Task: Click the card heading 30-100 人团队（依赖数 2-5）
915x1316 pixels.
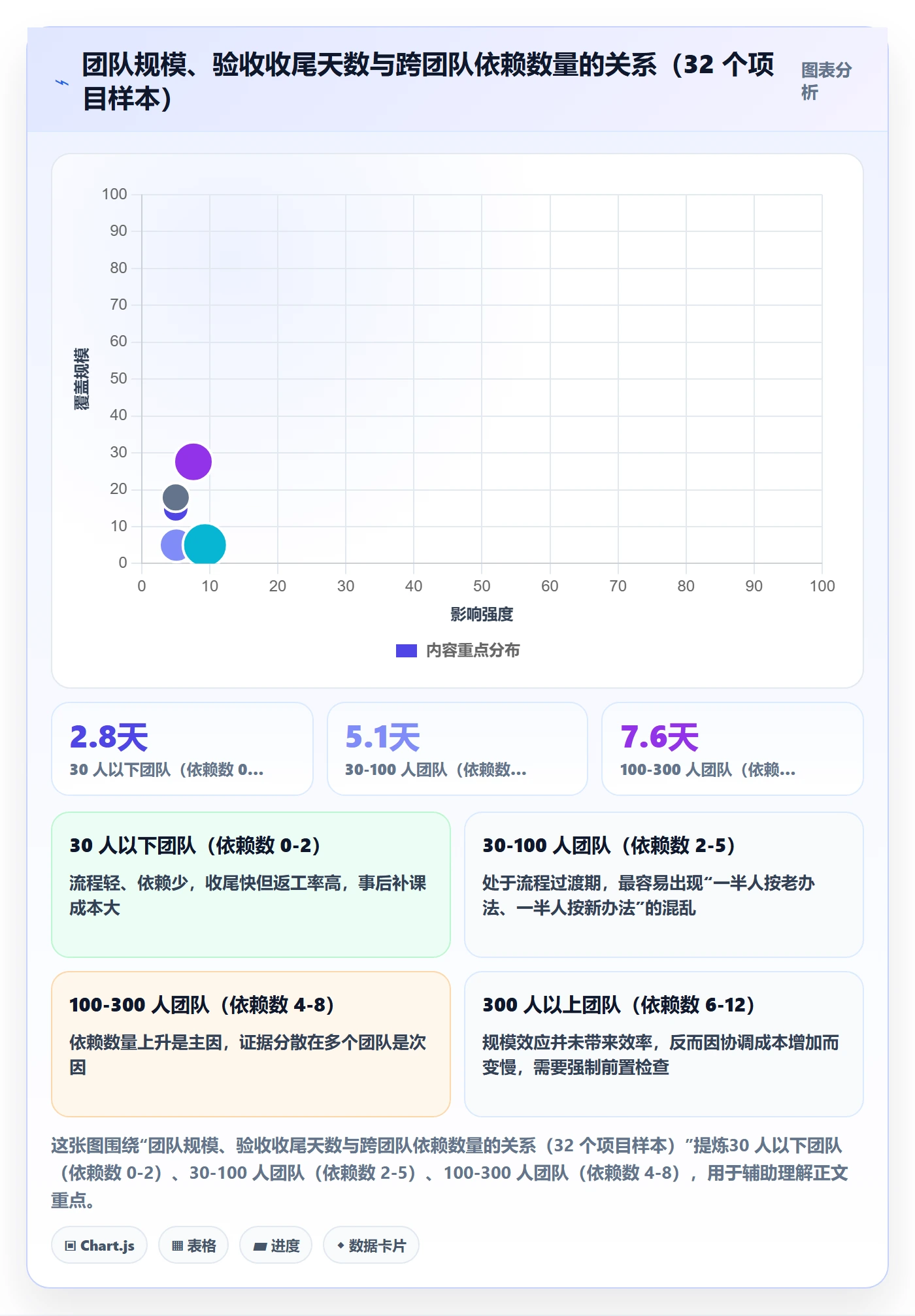Action: 609,846
